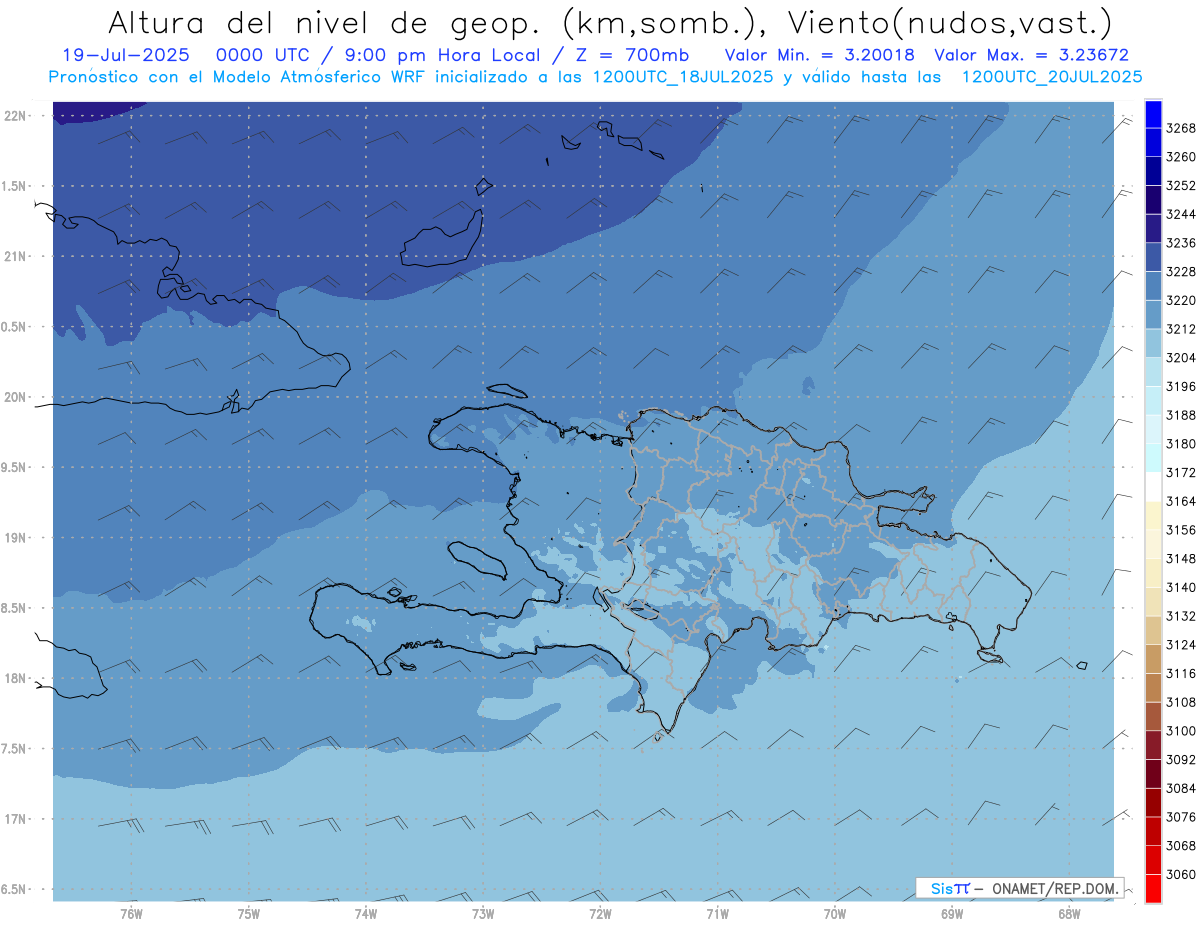The width and height of the screenshot is (1200, 927).
Task: Click the "Valor Max. = 3.23672" text
Action: point(1030,55)
